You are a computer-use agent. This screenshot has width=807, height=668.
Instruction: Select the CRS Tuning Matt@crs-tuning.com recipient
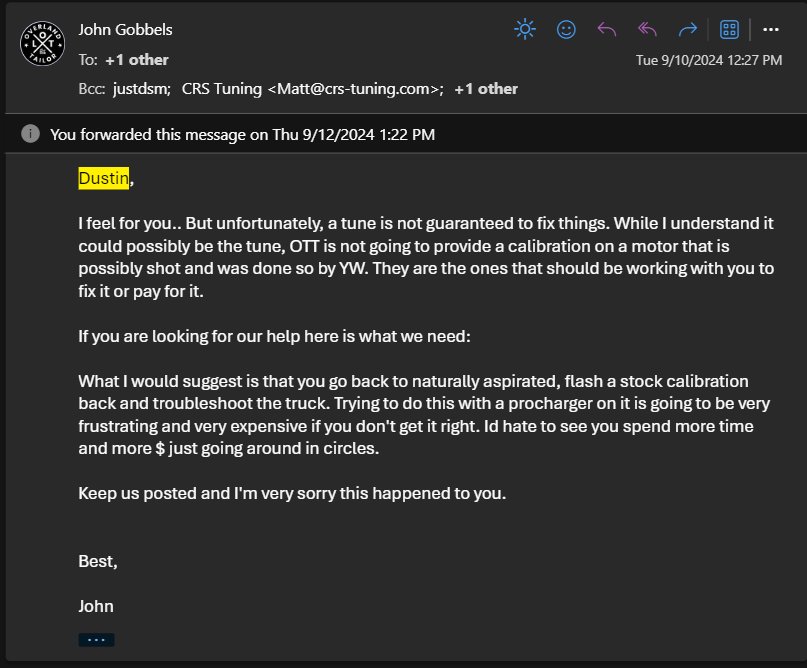click(x=312, y=89)
